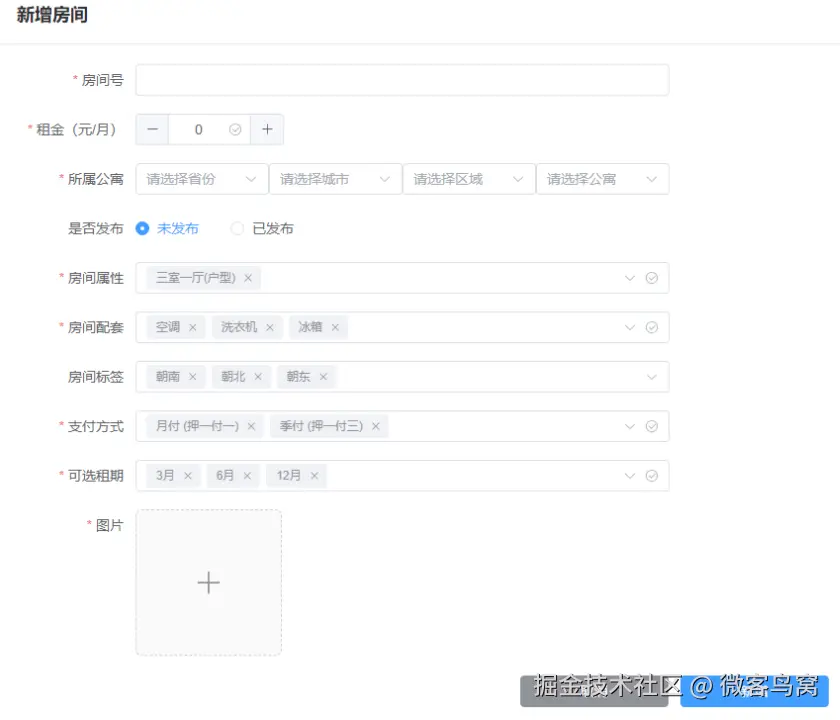This screenshot has height=720, width=840.
Task: Remove the 朝东 tag
Action: pos(323,377)
